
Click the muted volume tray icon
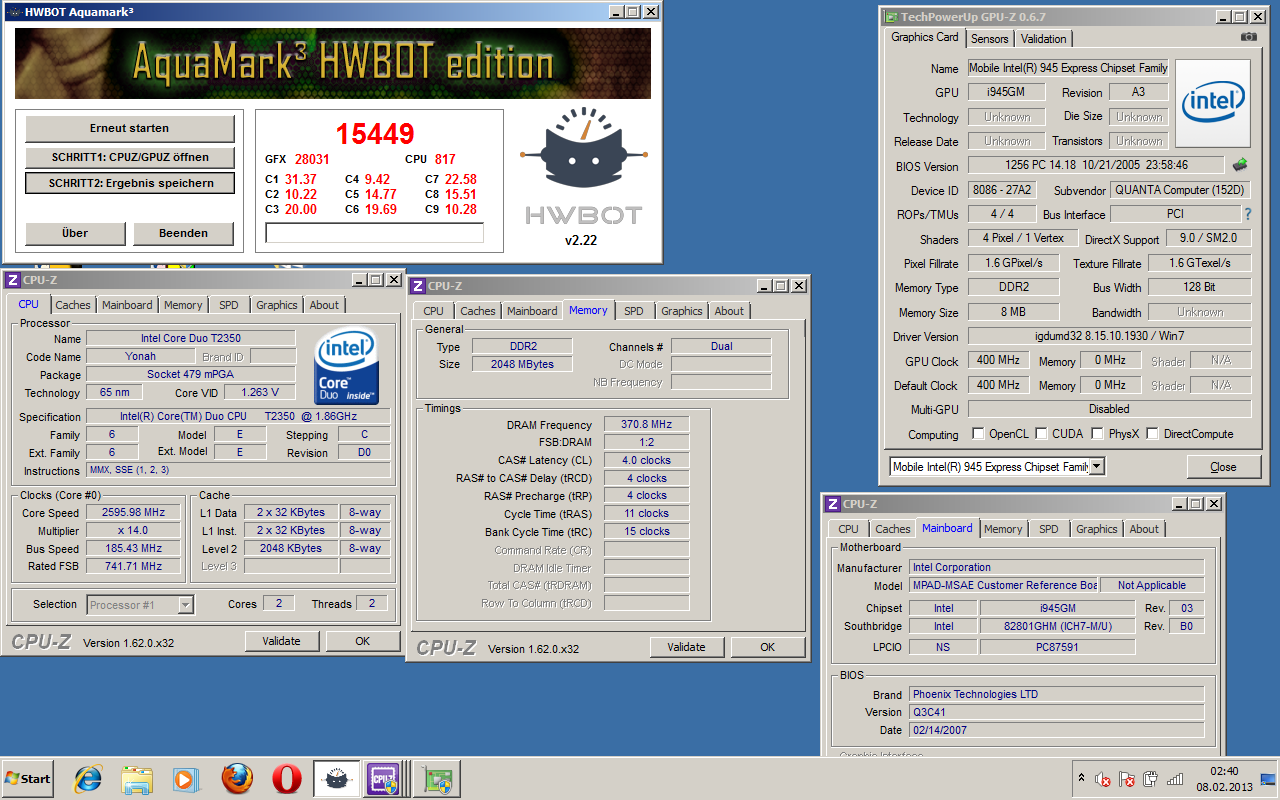pyautogui.click(x=1103, y=779)
